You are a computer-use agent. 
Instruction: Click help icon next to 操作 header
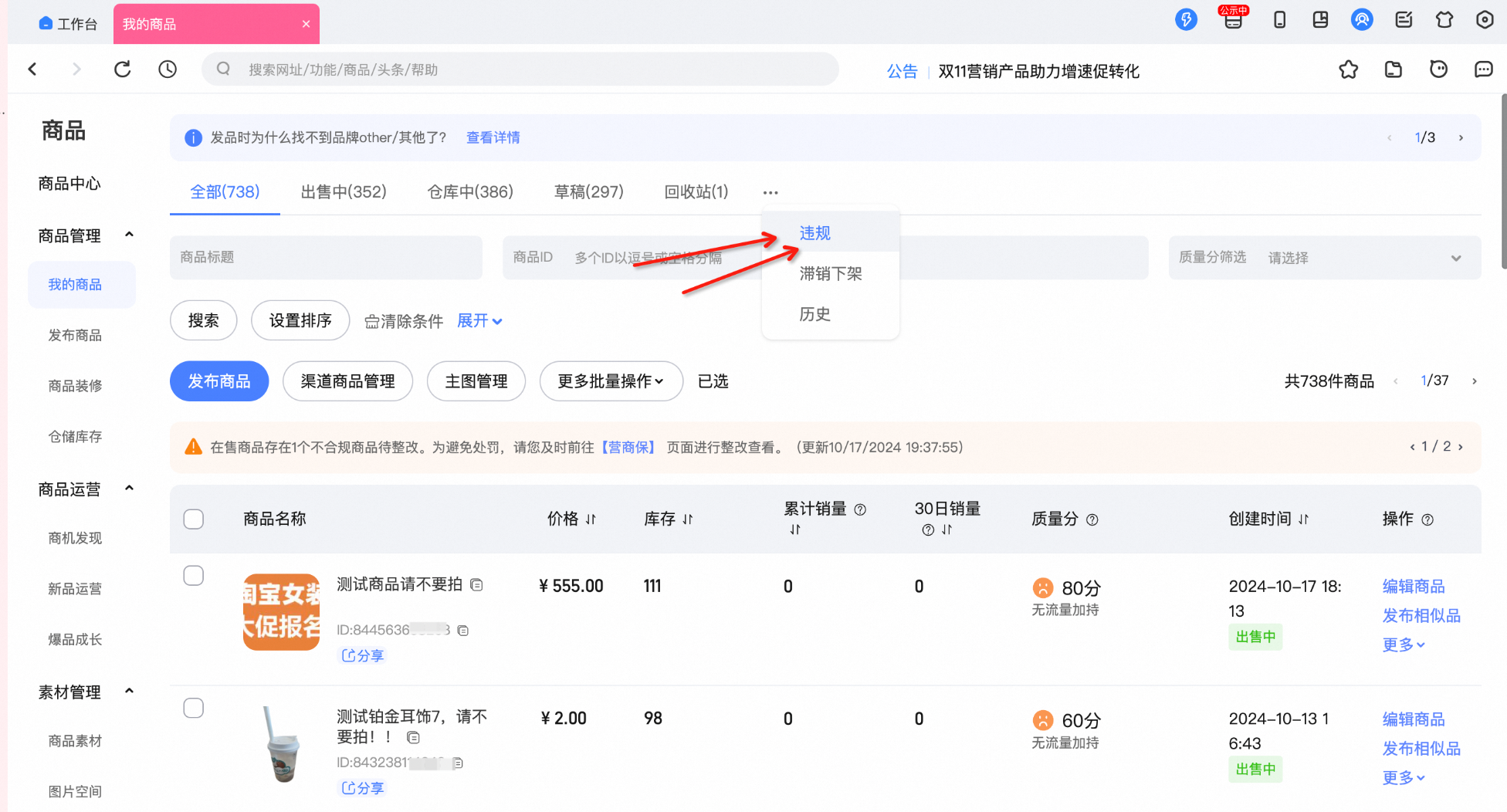(1427, 519)
